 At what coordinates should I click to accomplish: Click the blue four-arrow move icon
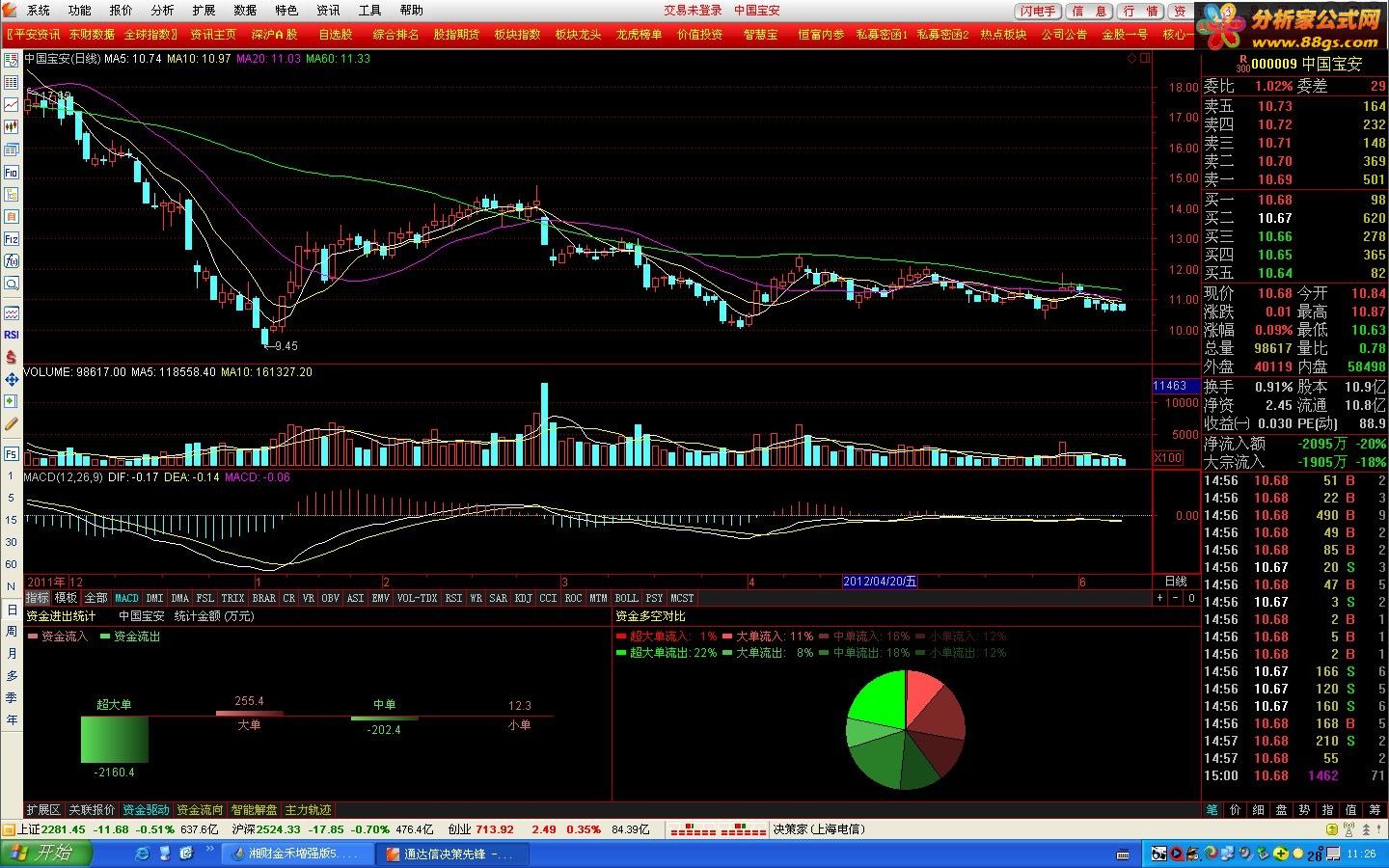pyautogui.click(x=12, y=379)
